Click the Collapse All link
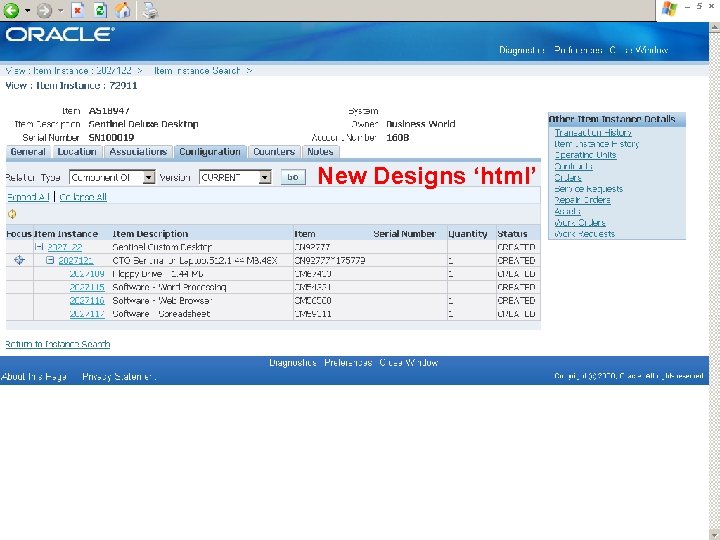This screenshot has height=540, width=720. coord(83,197)
